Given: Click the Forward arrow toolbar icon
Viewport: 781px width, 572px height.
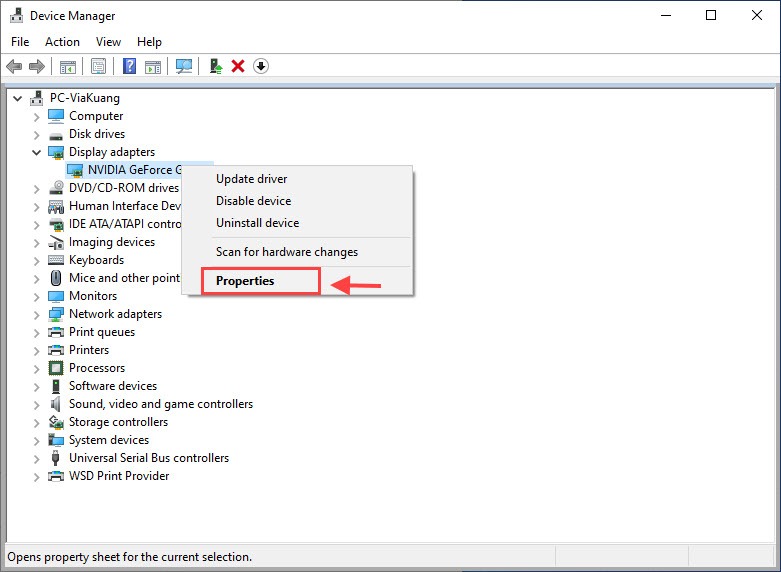Looking at the screenshot, I should pos(37,66).
